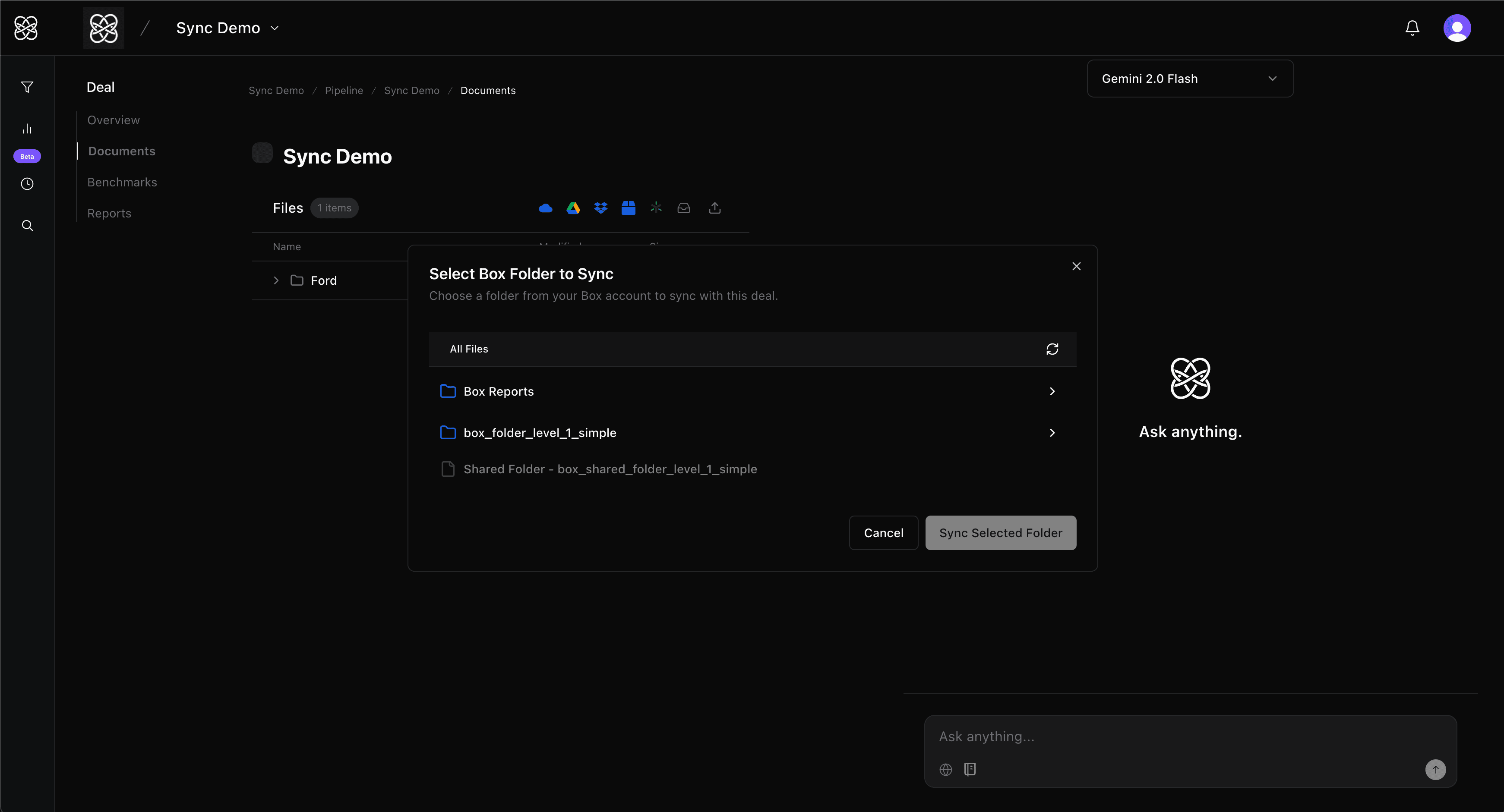The height and width of the screenshot is (812, 1504).
Task: Open the notifications bell
Action: click(x=1412, y=28)
